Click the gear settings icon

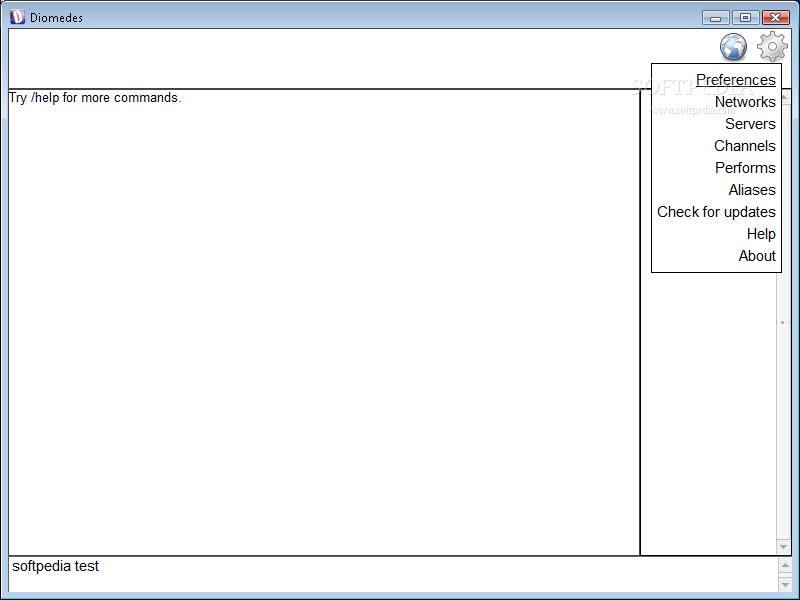point(772,46)
